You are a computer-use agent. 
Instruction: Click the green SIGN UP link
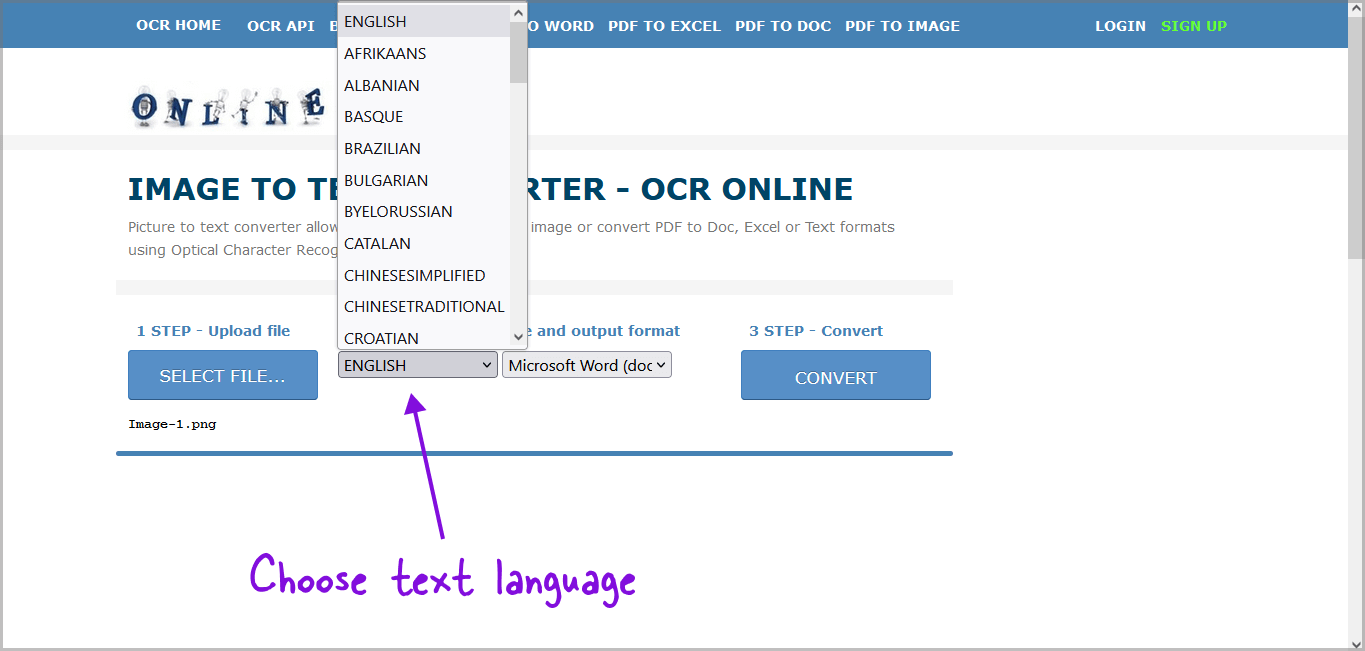pyautogui.click(x=1193, y=25)
